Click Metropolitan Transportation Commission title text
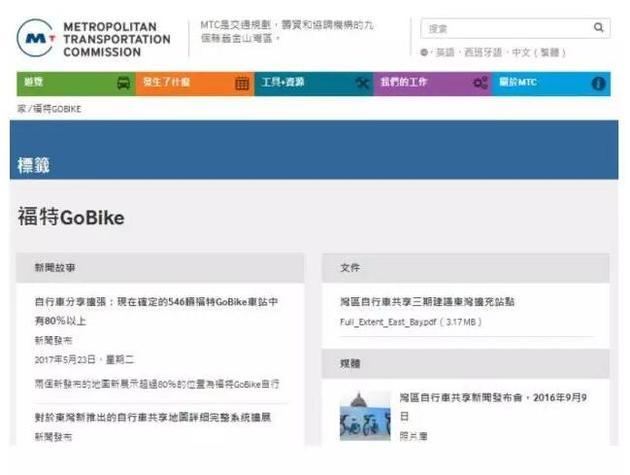The height and width of the screenshot is (475, 630). pos(117,39)
